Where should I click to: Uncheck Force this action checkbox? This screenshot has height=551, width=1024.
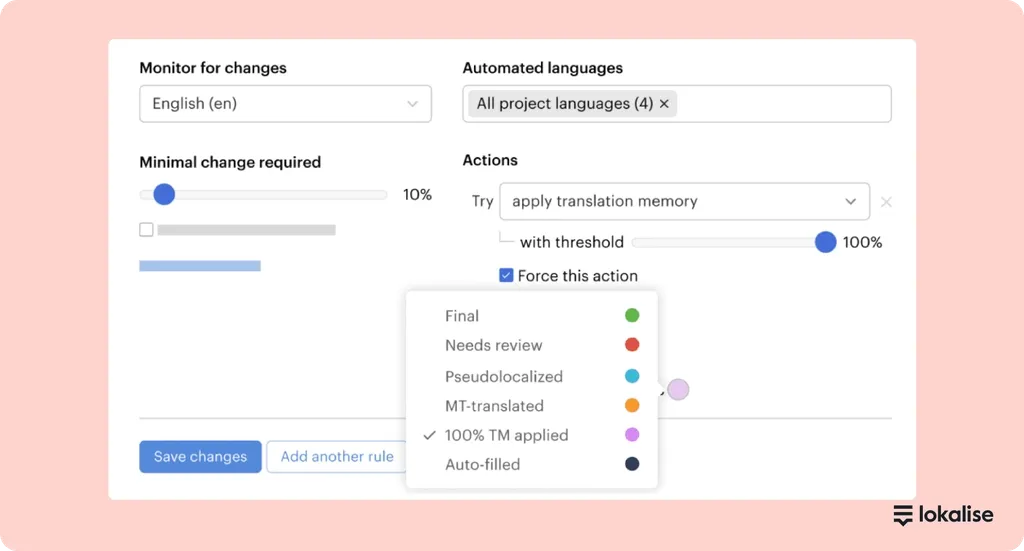506,275
